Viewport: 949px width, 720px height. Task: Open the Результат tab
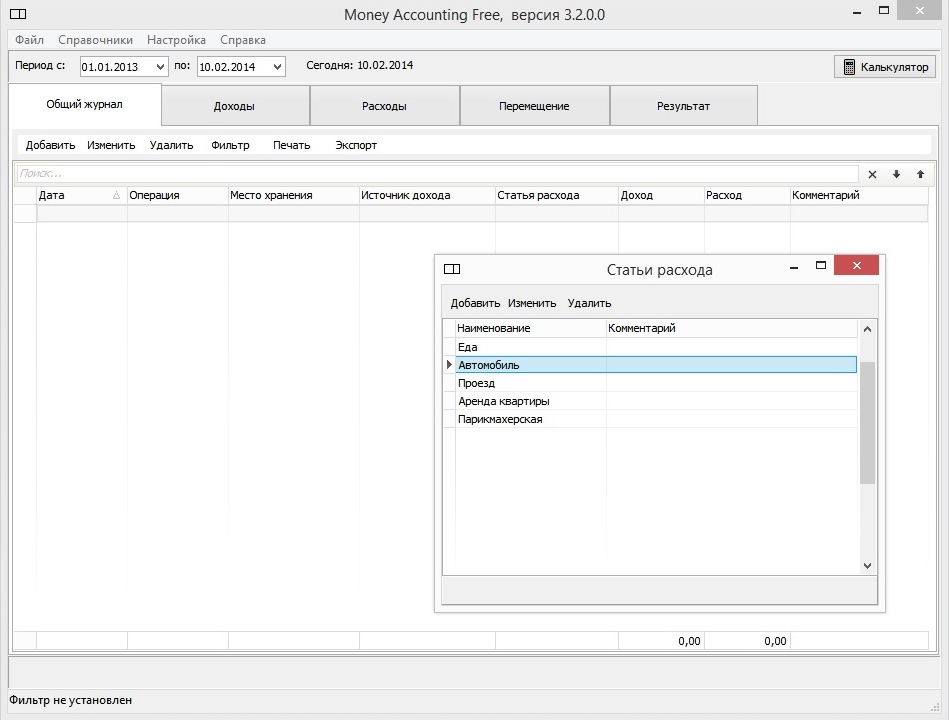point(683,106)
